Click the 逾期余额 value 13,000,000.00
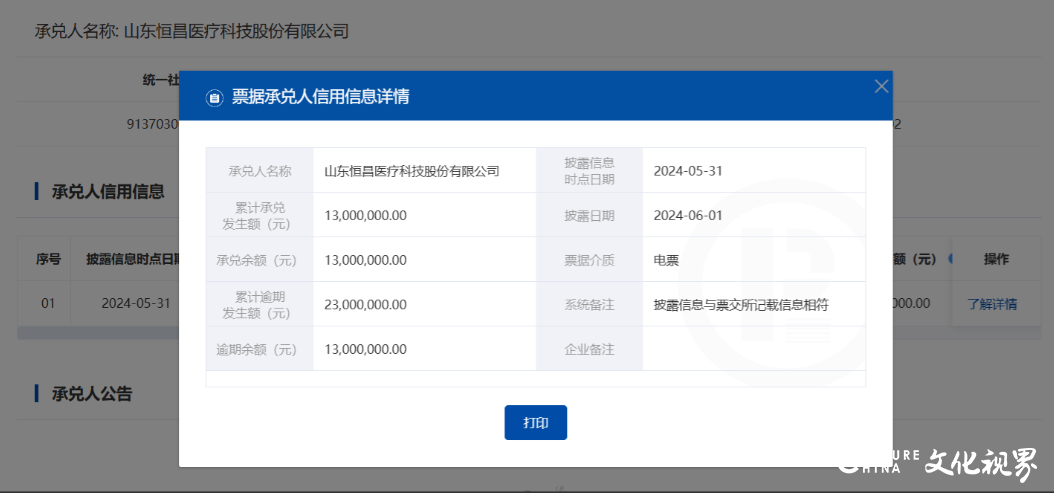This screenshot has width=1054, height=493. (365, 349)
